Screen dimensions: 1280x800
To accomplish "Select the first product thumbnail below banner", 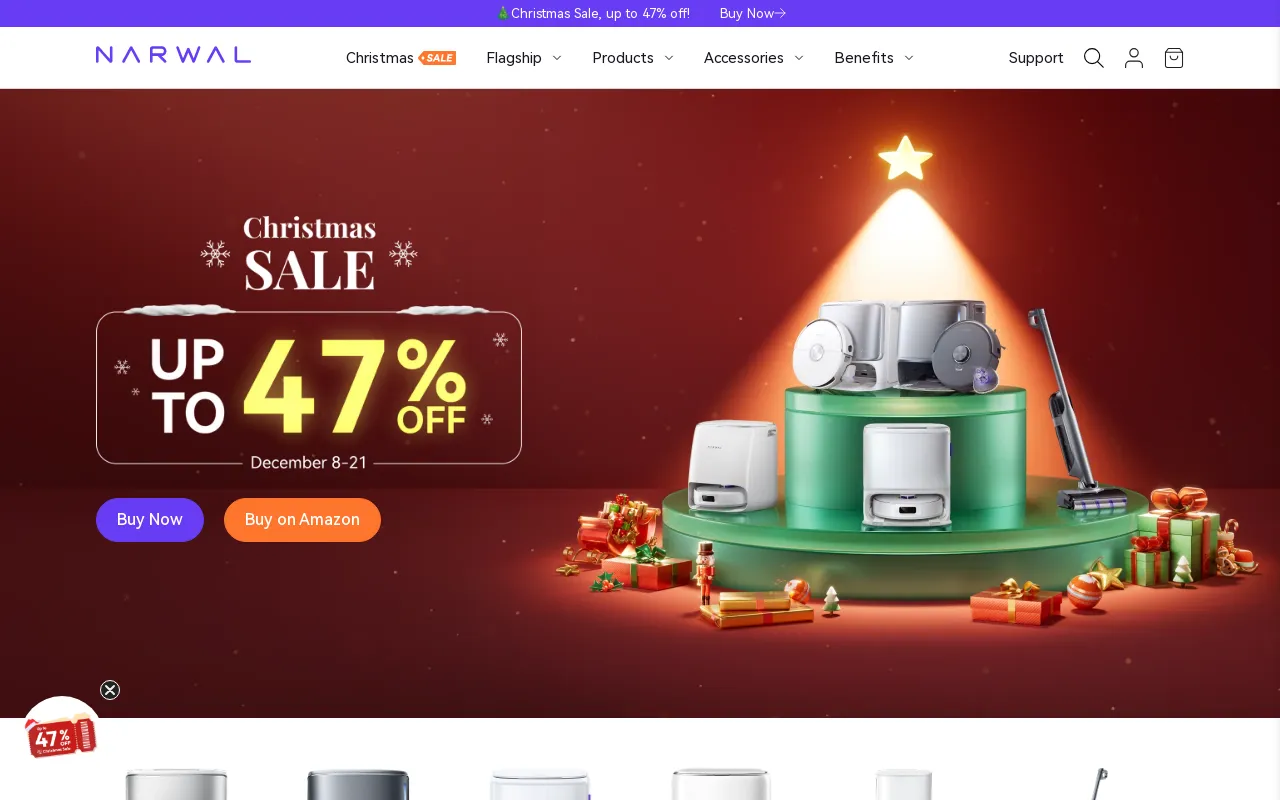I will coord(176,783).
